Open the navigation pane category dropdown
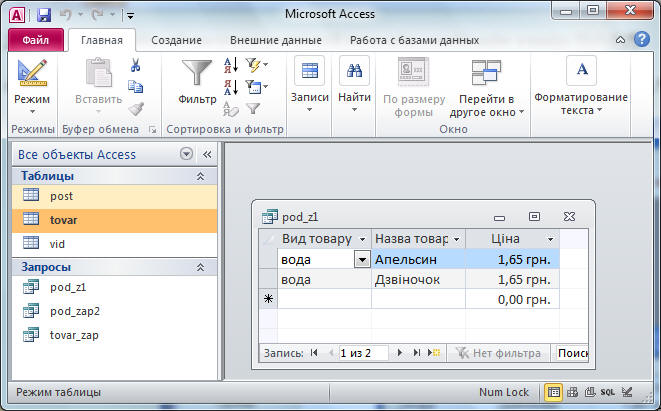 click(x=186, y=154)
